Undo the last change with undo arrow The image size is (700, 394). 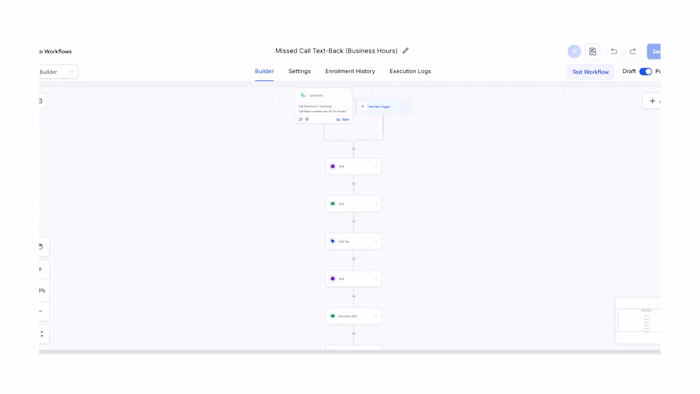click(x=614, y=51)
